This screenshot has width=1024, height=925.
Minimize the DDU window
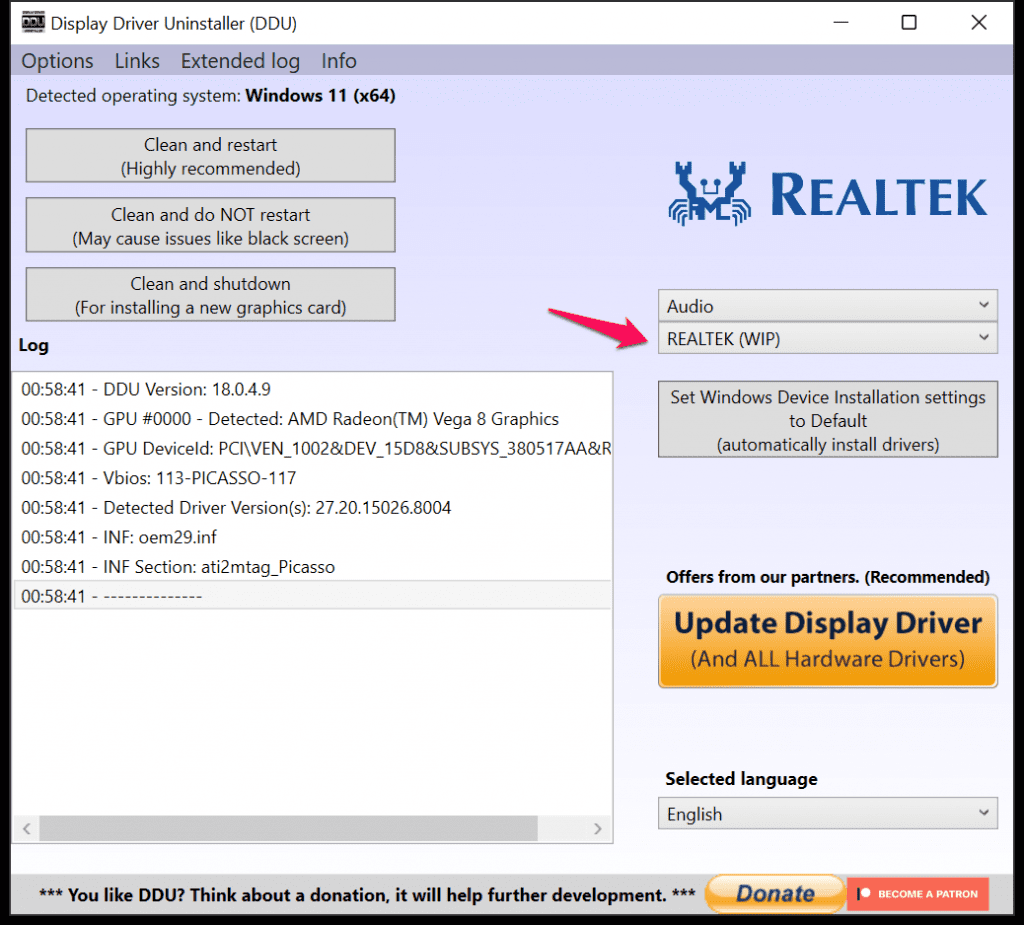point(841,23)
